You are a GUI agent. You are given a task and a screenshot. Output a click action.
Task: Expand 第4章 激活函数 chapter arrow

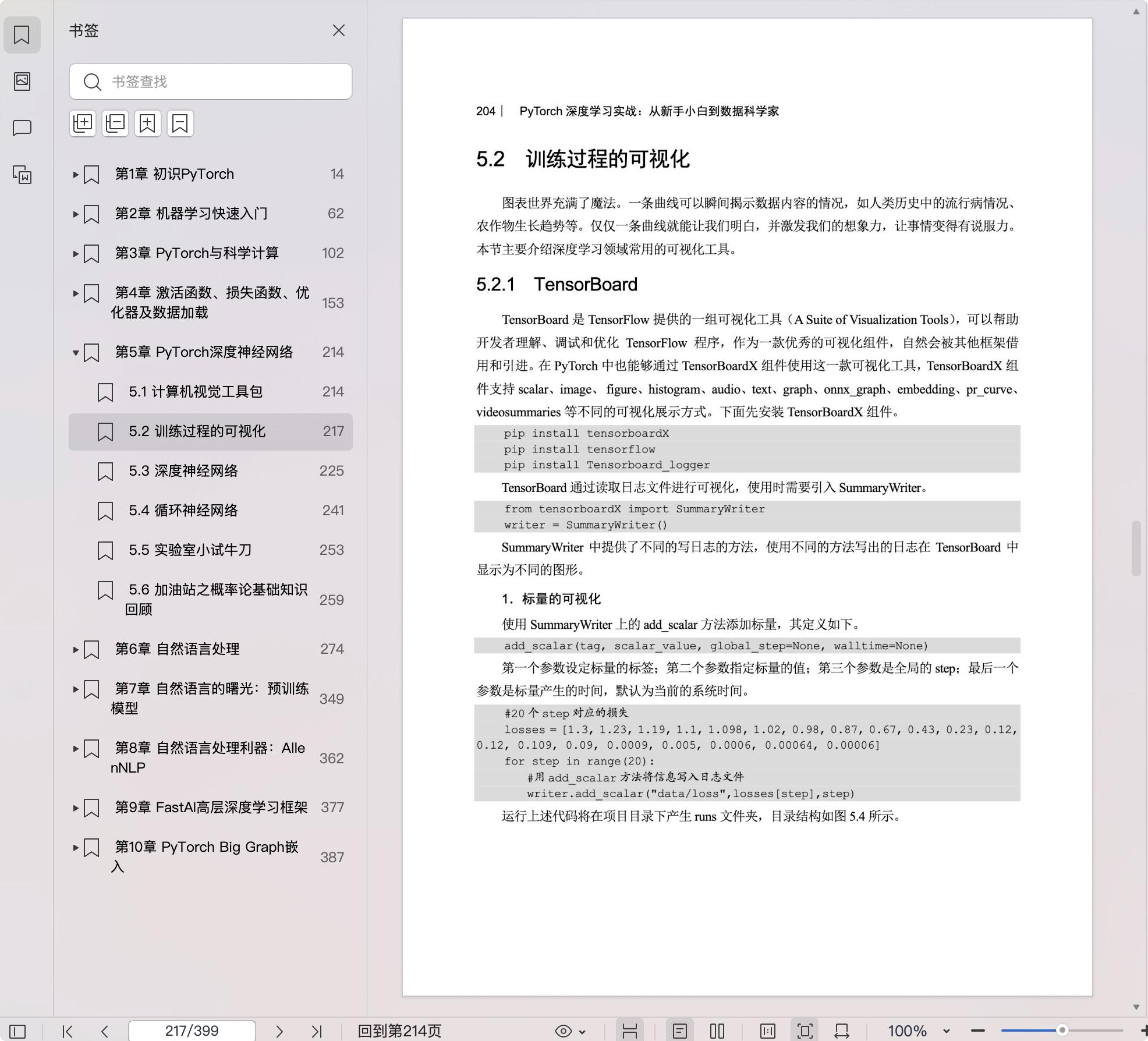pyautogui.click(x=75, y=293)
